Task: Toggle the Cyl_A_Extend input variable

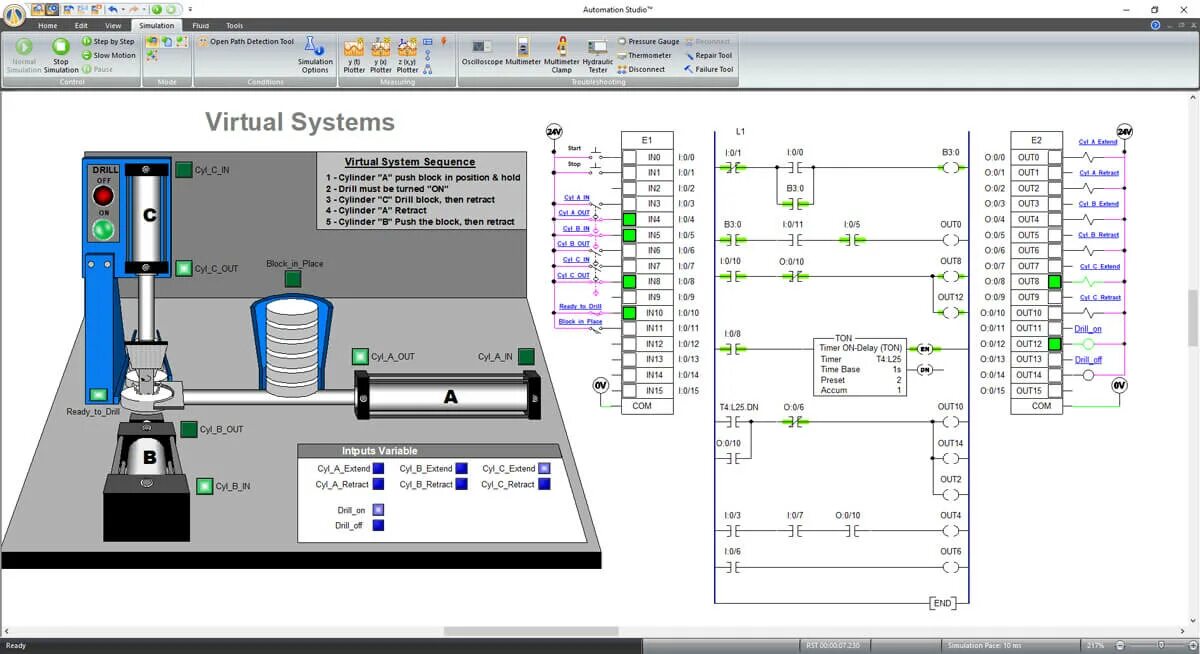Action: [x=378, y=467]
